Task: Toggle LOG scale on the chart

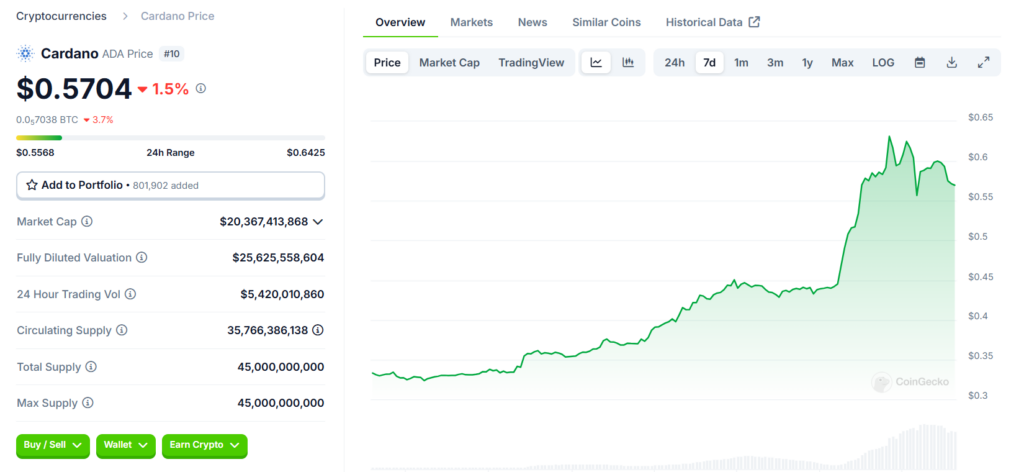Action: point(883,63)
